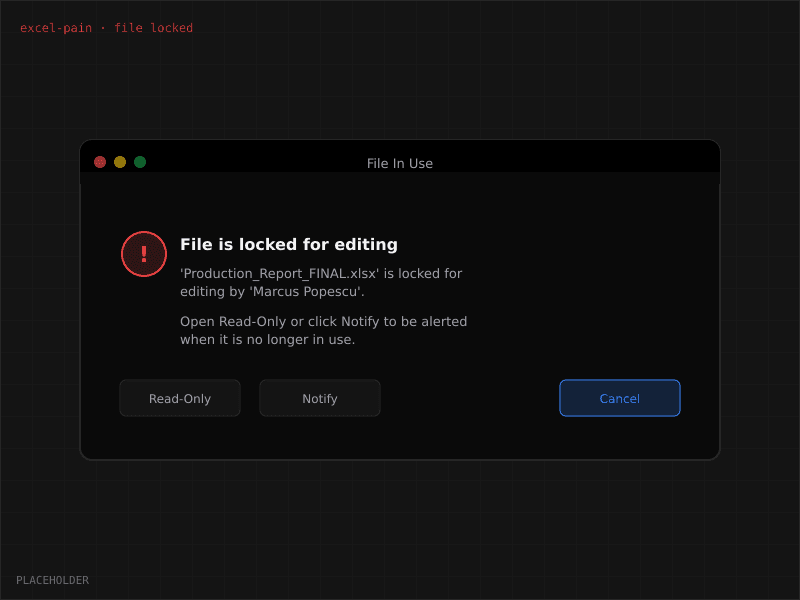Click the Read-Only and Notify instruction text
Screen dimensions: 800x600
323,330
